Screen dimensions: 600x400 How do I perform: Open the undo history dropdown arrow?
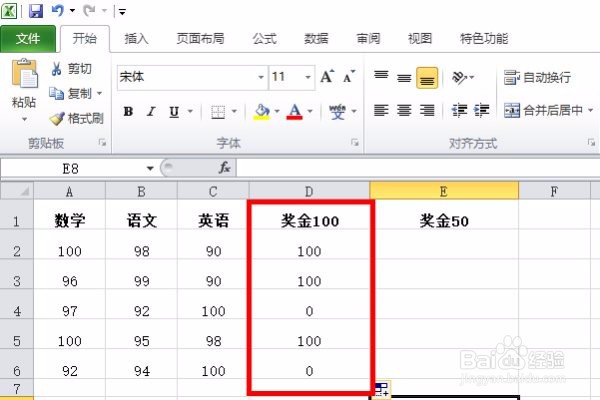[x=72, y=11]
